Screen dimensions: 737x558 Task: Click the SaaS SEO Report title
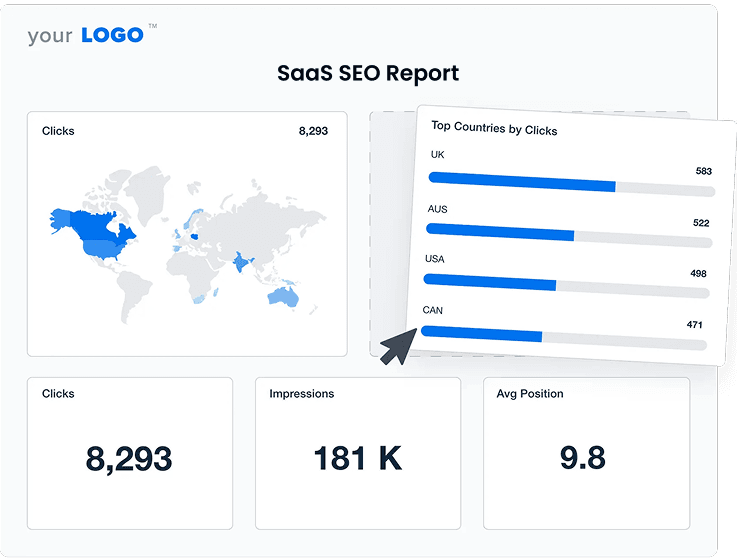(x=368, y=73)
